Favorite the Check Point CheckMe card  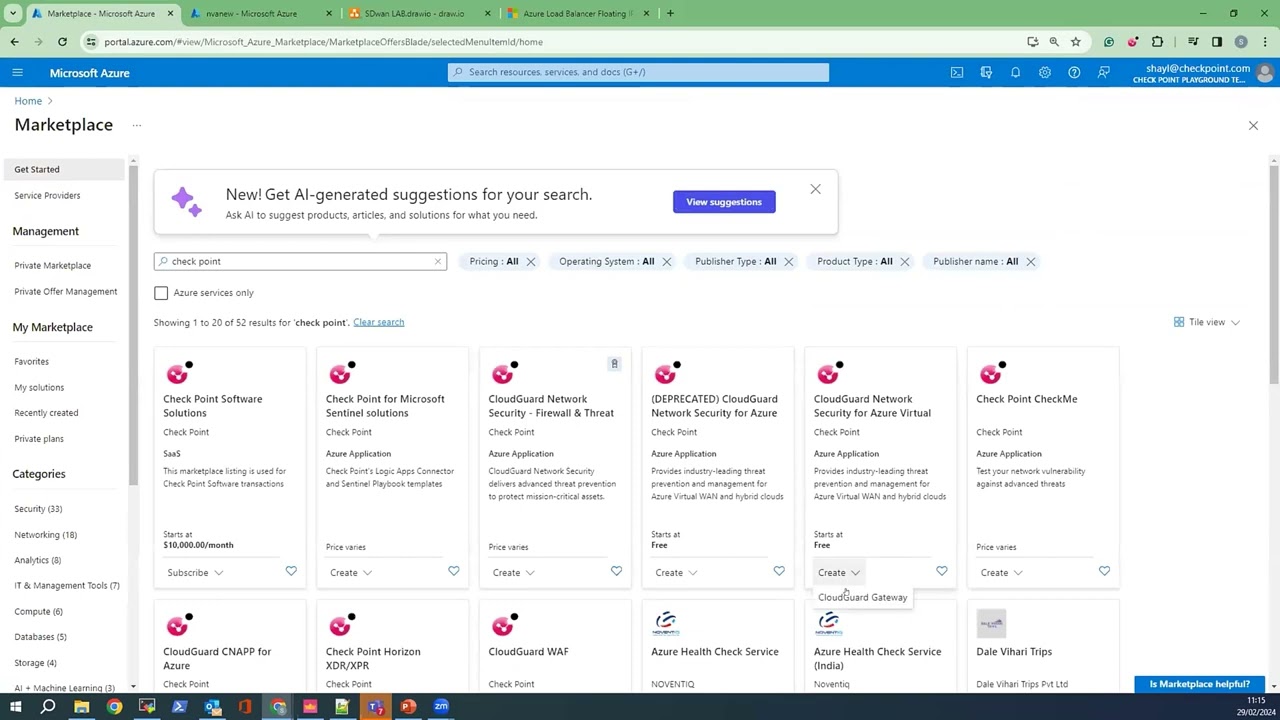coord(1104,571)
